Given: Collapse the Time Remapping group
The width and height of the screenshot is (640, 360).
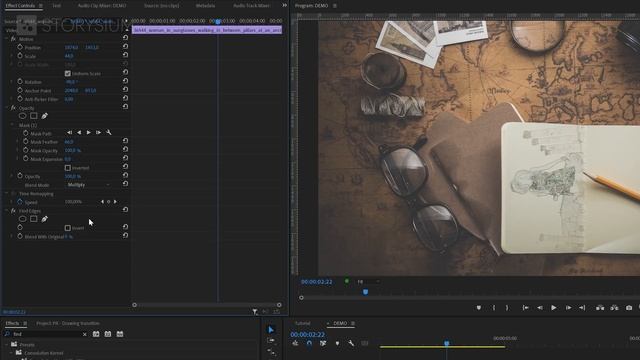Looking at the screenshot, I should 7,193.
